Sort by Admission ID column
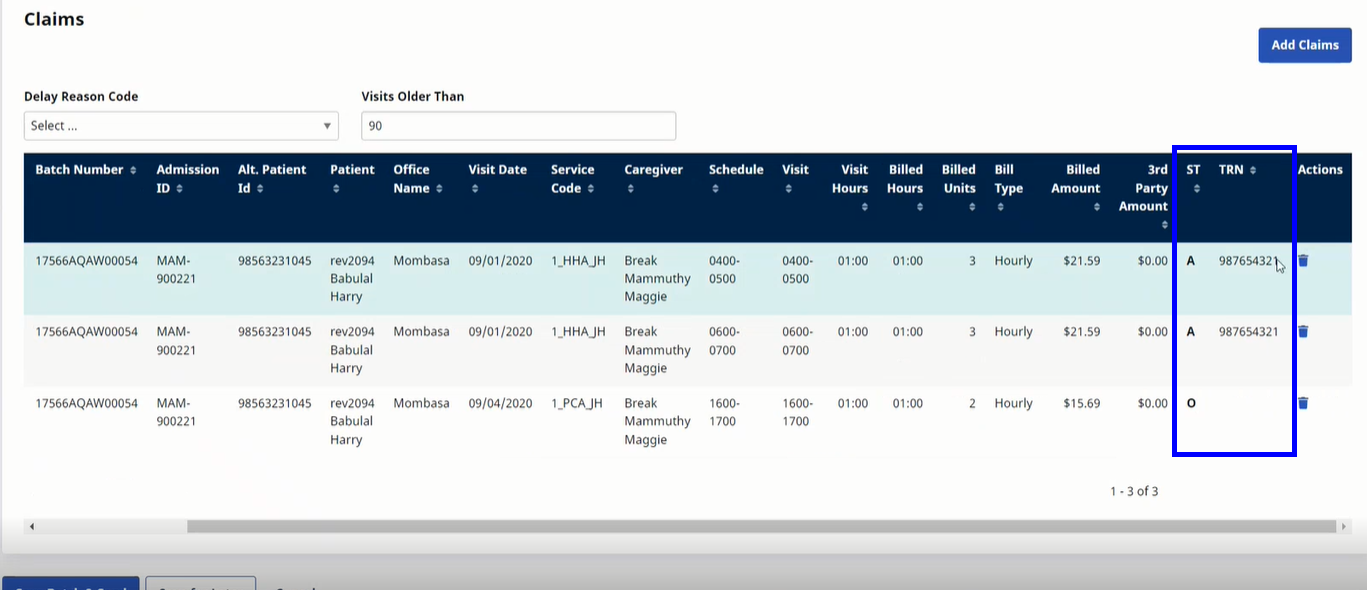Screen dimensions: 1367x590 point(179,188)
